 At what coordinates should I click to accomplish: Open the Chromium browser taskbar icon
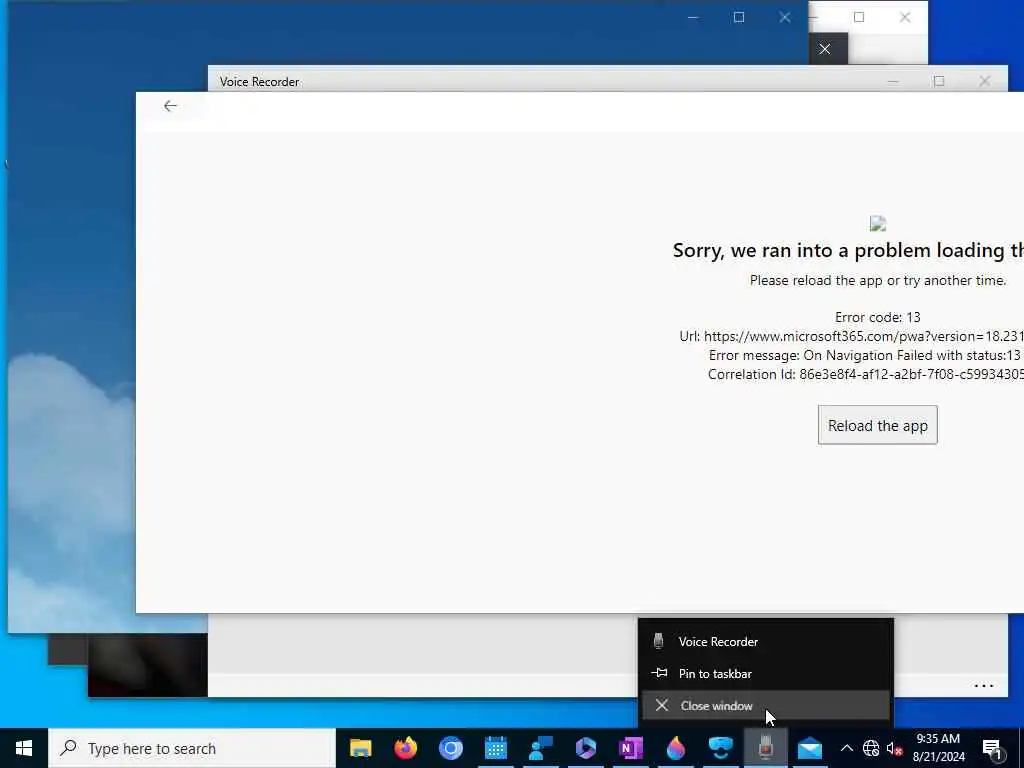point(451,748)
